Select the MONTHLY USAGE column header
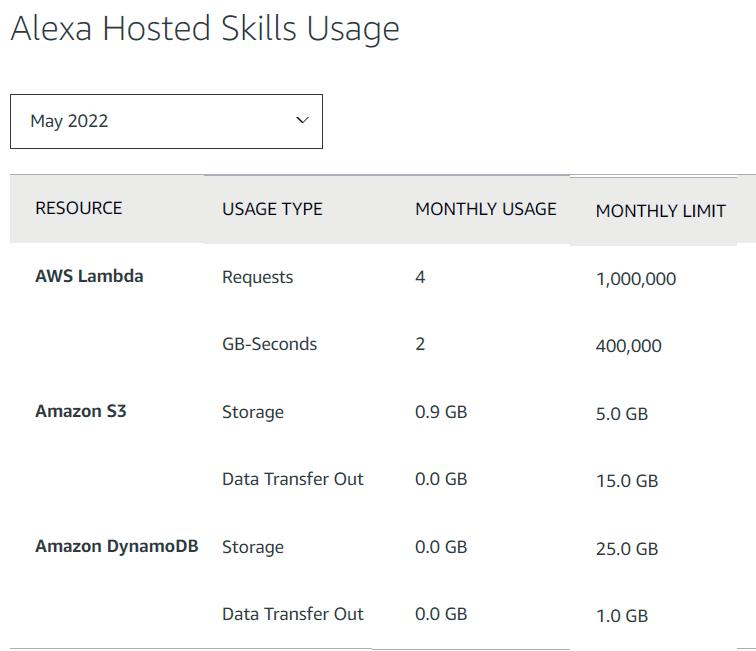 485,209
